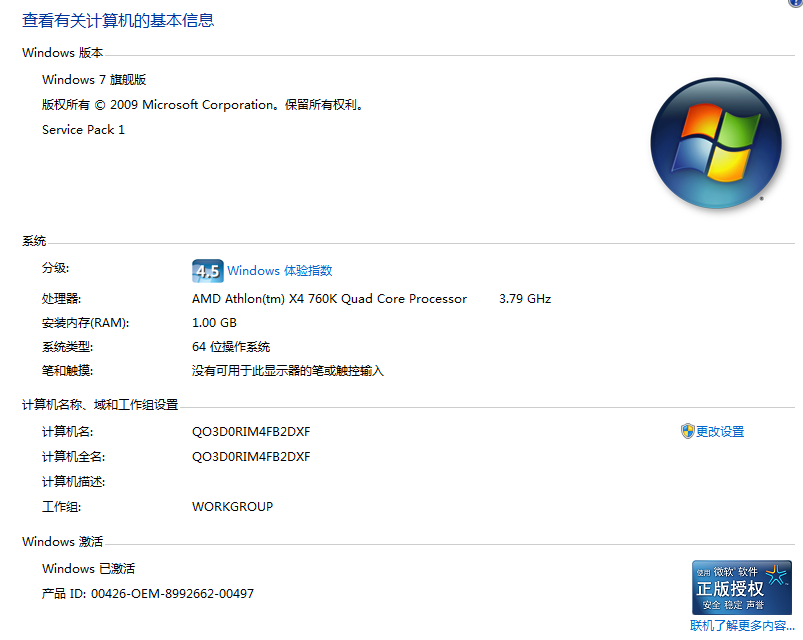Click the 1.00 GB RAM value

coord(213,322)
